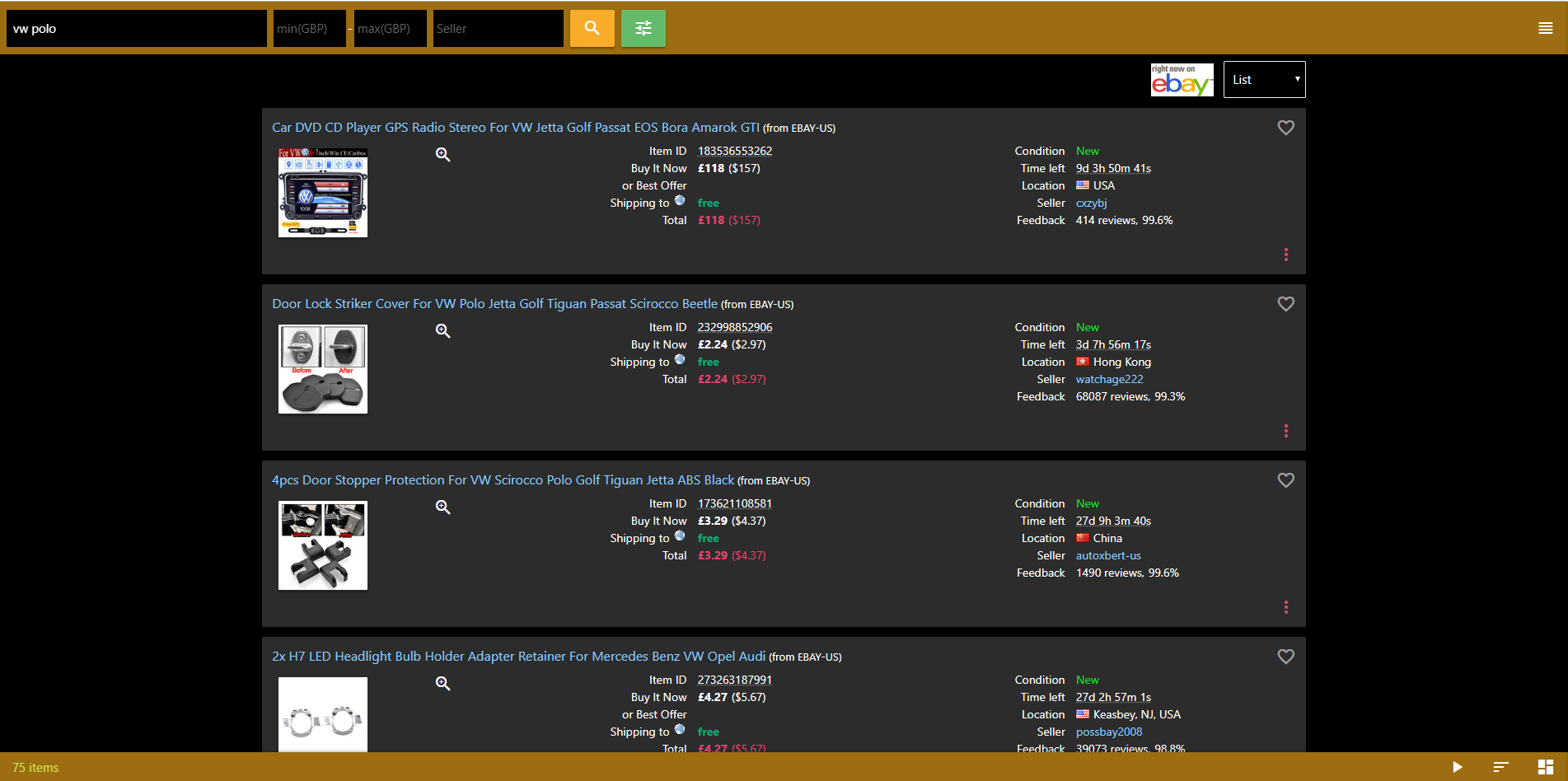Image resolution: width=1568 pixels, height=781 pixels.
Task: Zoom image of H7 LED Headlight listing
Action: point(442,683)
